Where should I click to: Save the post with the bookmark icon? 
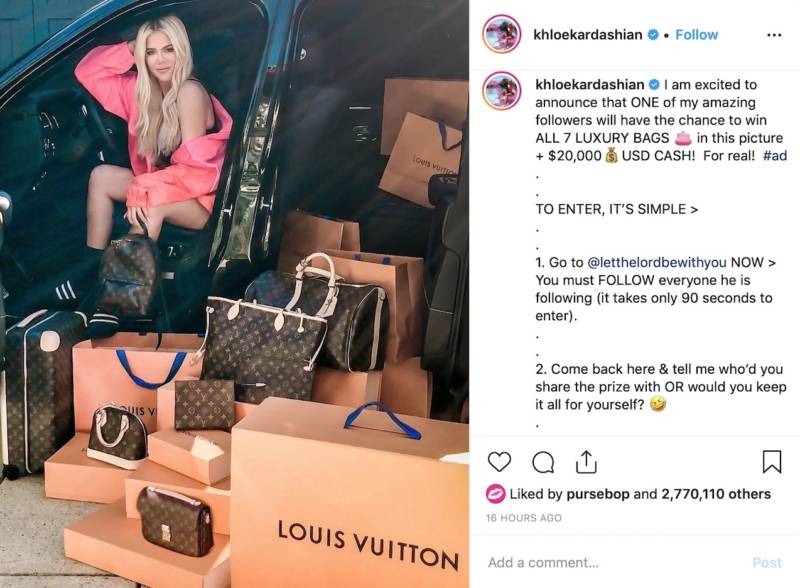771,461
